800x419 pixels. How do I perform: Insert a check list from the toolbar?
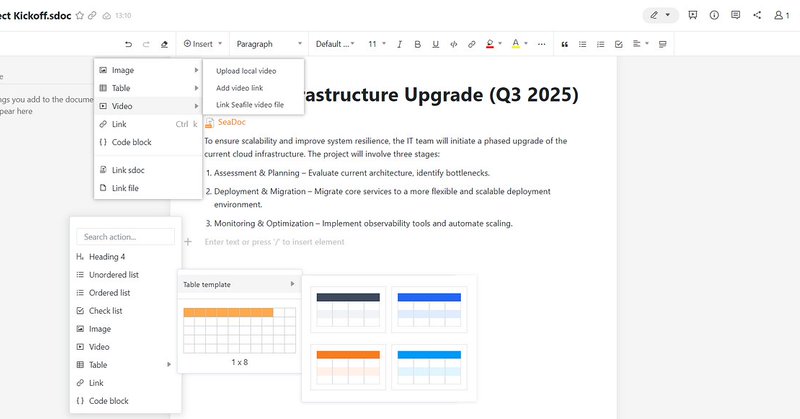pyautogui.click(x=618, y=44)
